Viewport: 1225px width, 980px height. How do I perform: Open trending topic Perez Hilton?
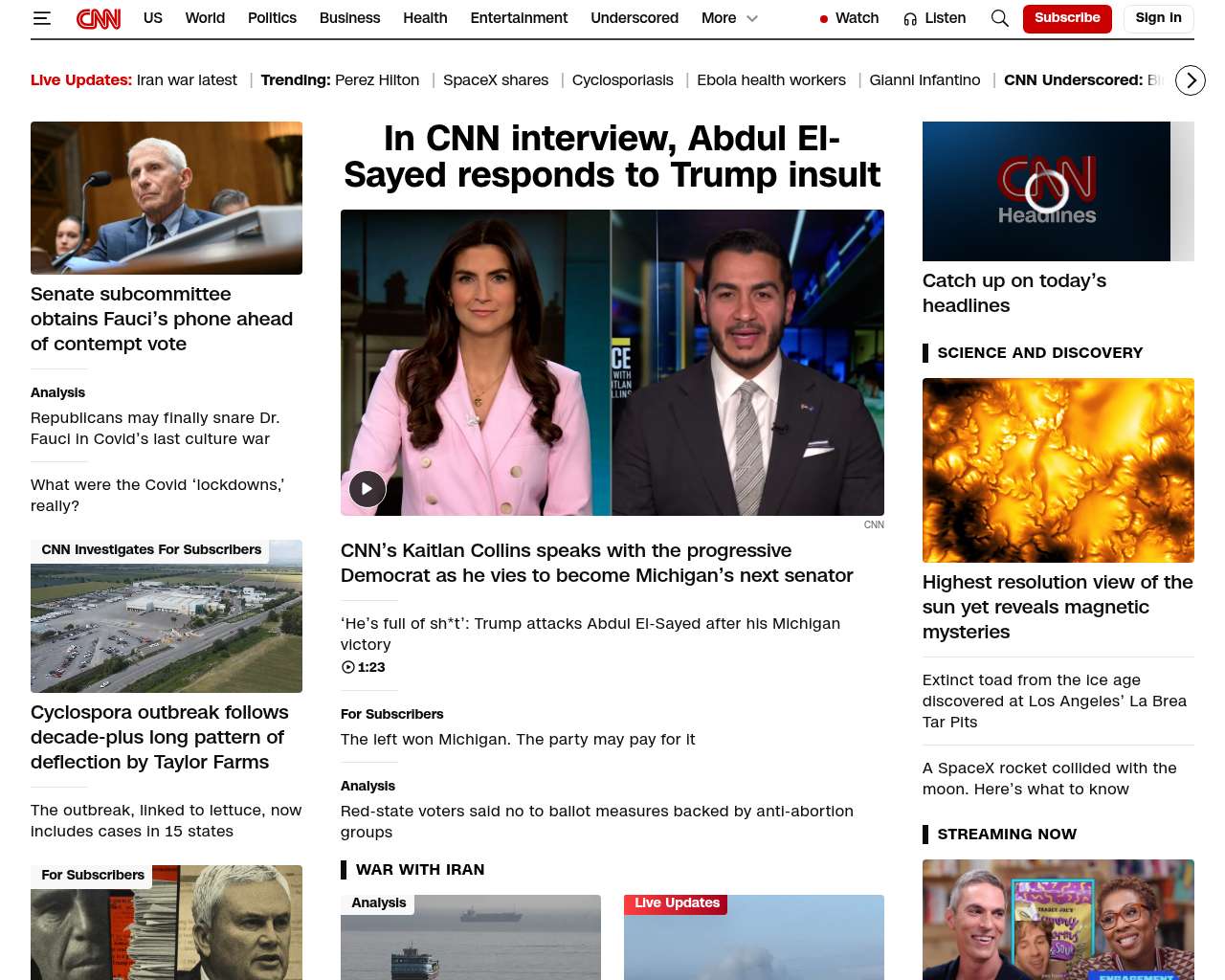pyautogui.click(x=377, y=80)
